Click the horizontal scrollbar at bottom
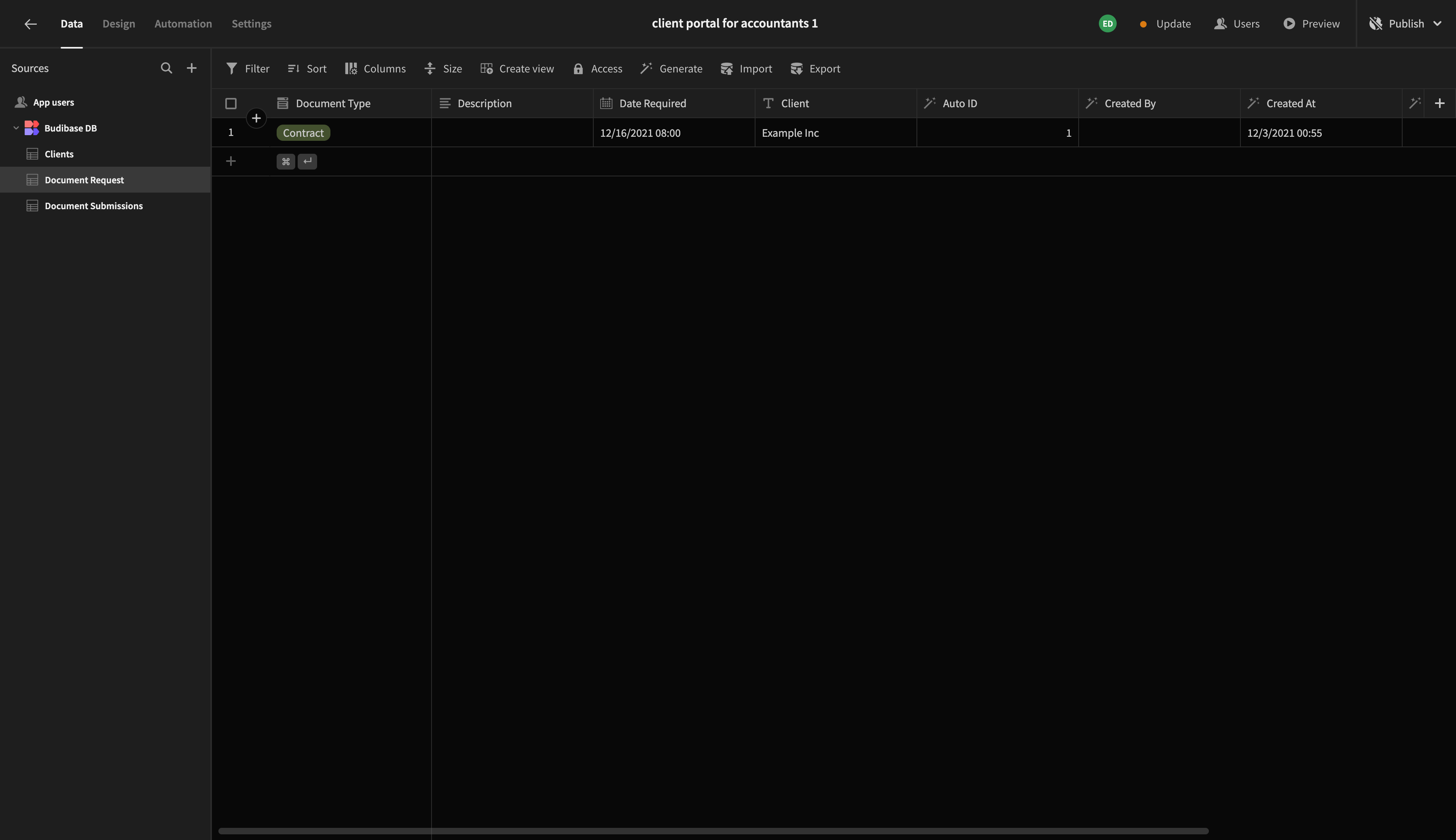Screen dimensions: 1456x840 coord(713,831)
